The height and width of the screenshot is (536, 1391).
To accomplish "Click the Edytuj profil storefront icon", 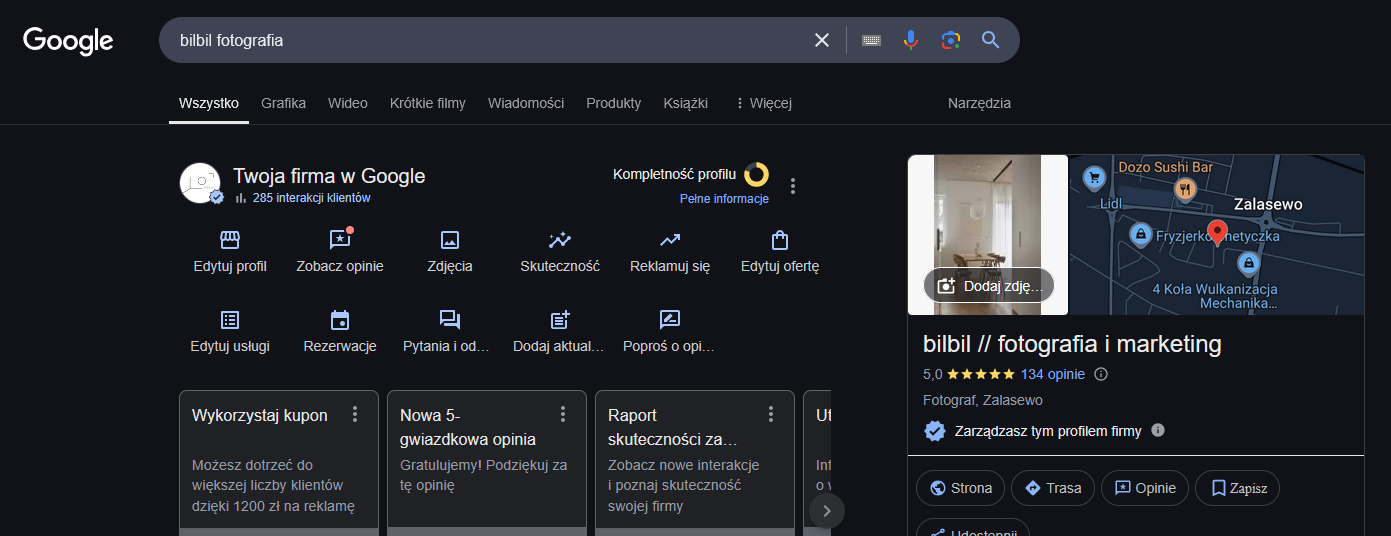I will pyautogui.click(x=230, y=240).
